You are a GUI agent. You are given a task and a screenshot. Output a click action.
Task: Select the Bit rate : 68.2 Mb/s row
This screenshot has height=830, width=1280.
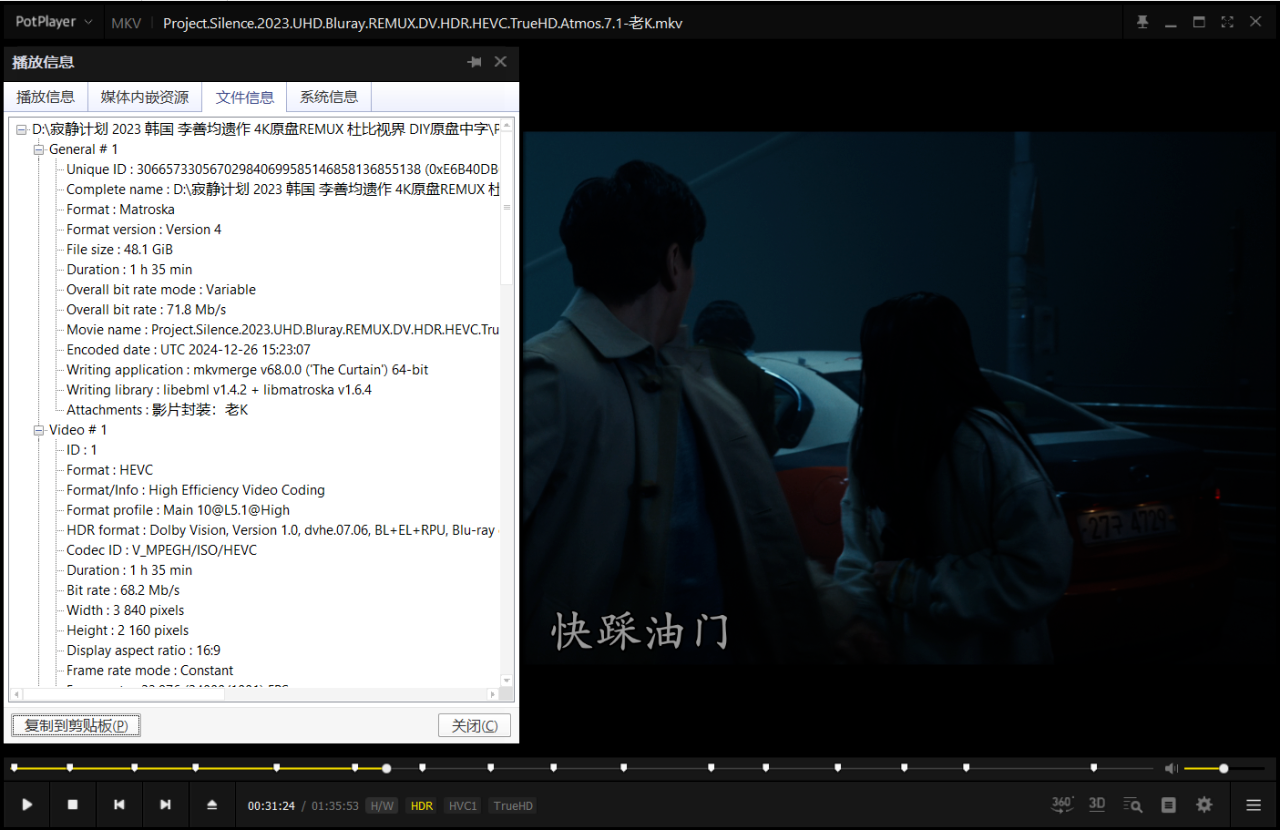[x=123, y=590]
